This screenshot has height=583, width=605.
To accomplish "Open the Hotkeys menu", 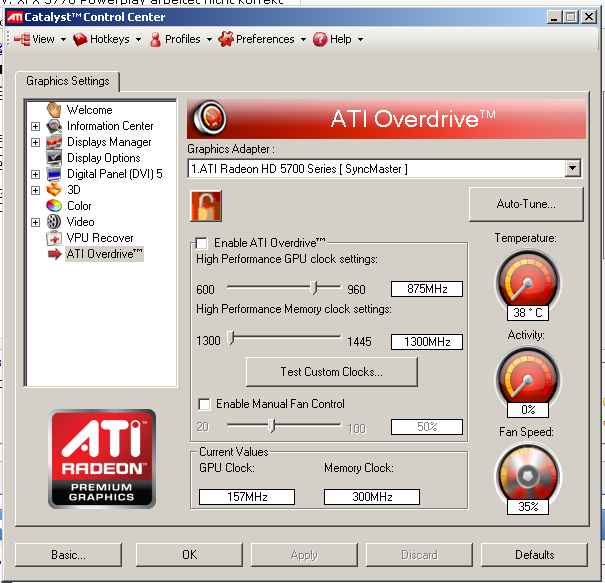I will [108, 39].
